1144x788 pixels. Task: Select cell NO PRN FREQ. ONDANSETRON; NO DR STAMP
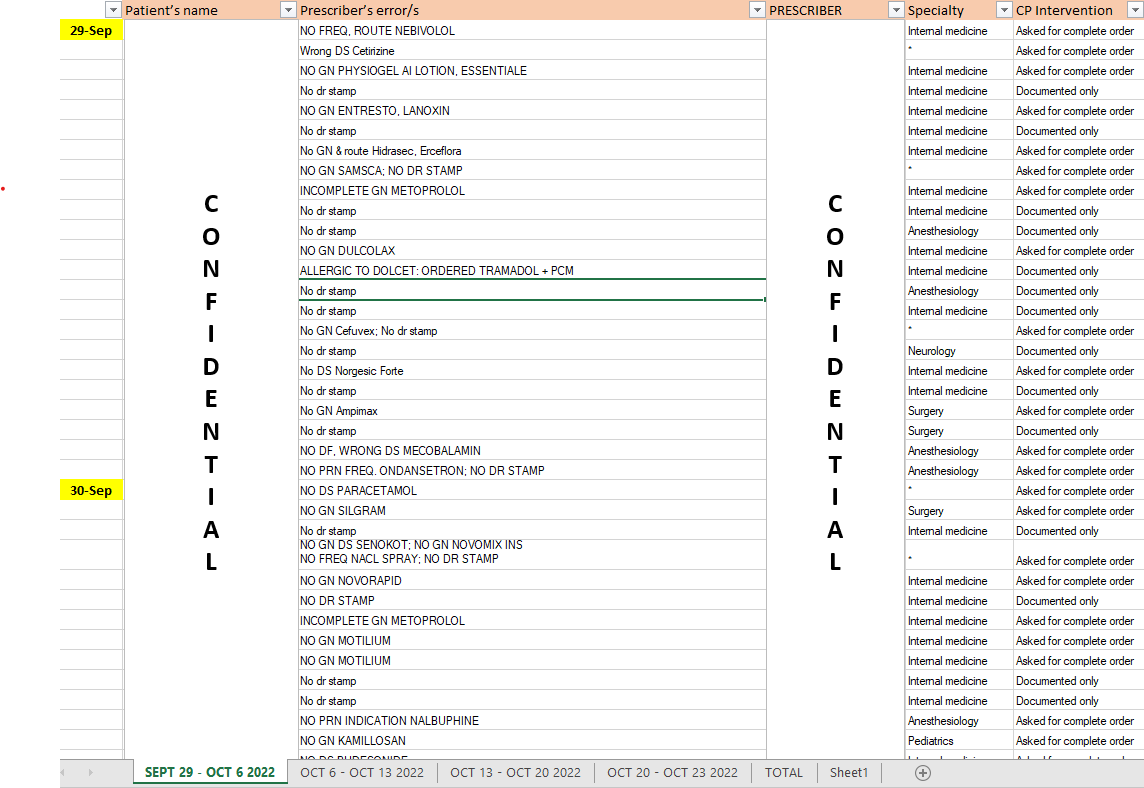coord(532,471)
